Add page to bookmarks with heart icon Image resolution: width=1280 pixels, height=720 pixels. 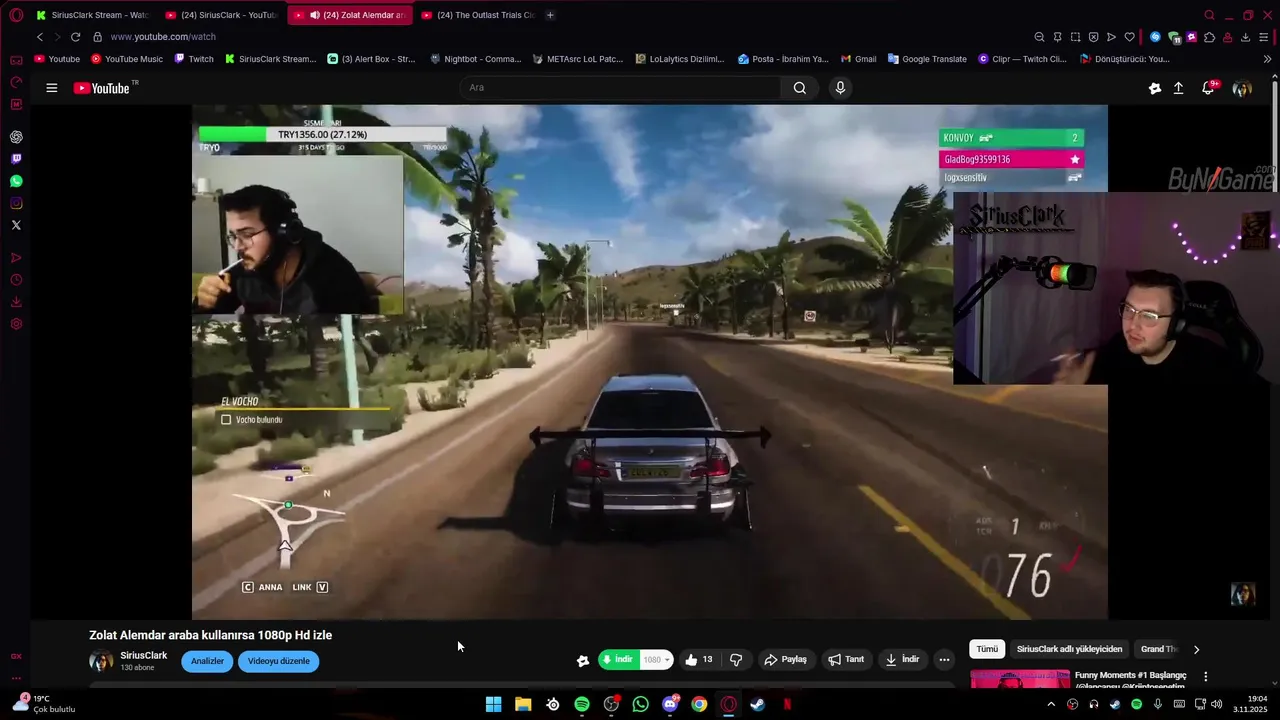pyautogui.click(x=1129, y=37)
